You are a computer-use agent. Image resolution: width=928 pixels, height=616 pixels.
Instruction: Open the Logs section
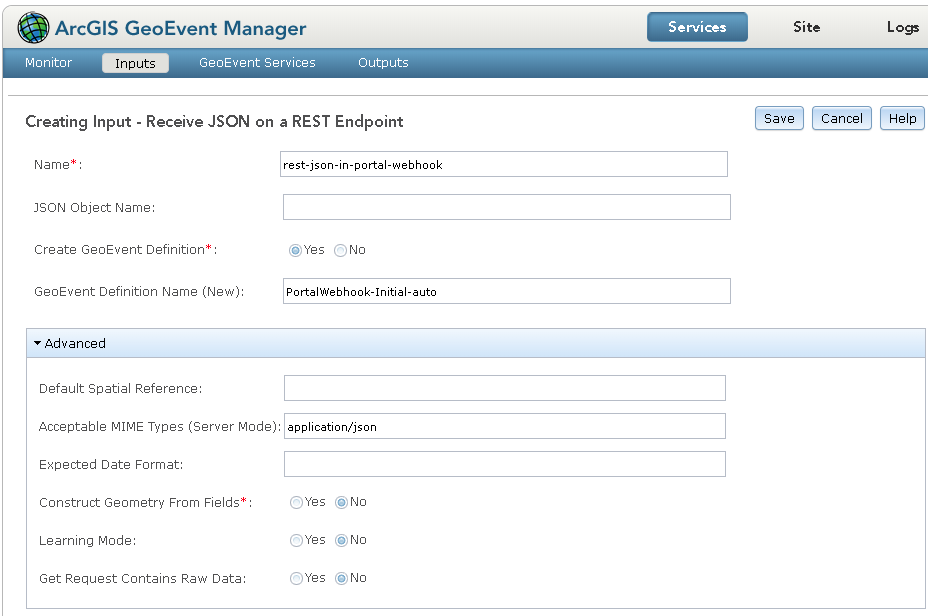click(903, 27)
